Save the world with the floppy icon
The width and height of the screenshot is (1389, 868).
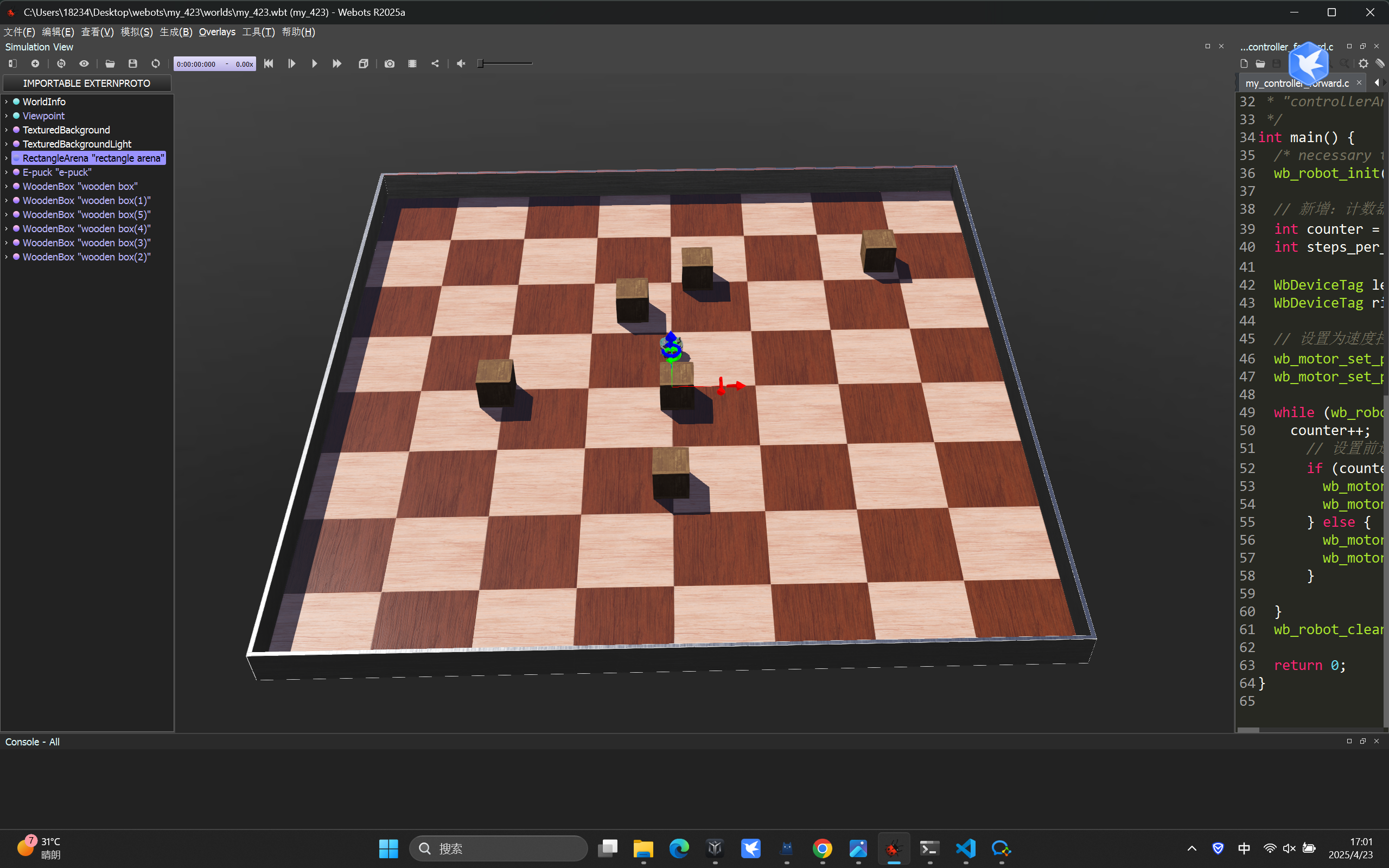coord(132,63)
